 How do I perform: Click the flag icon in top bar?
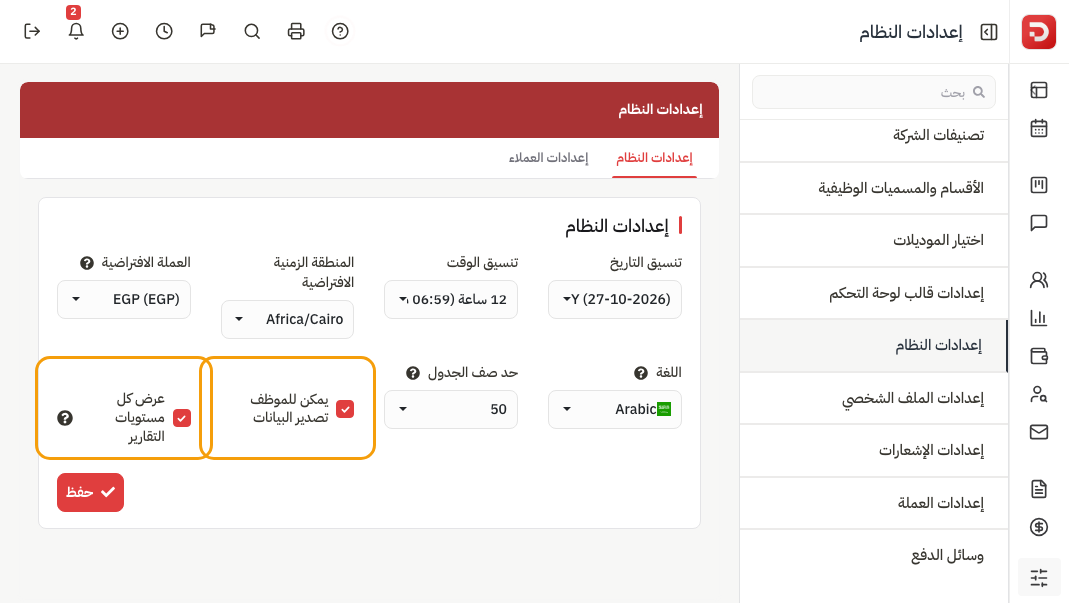[208, 31]
